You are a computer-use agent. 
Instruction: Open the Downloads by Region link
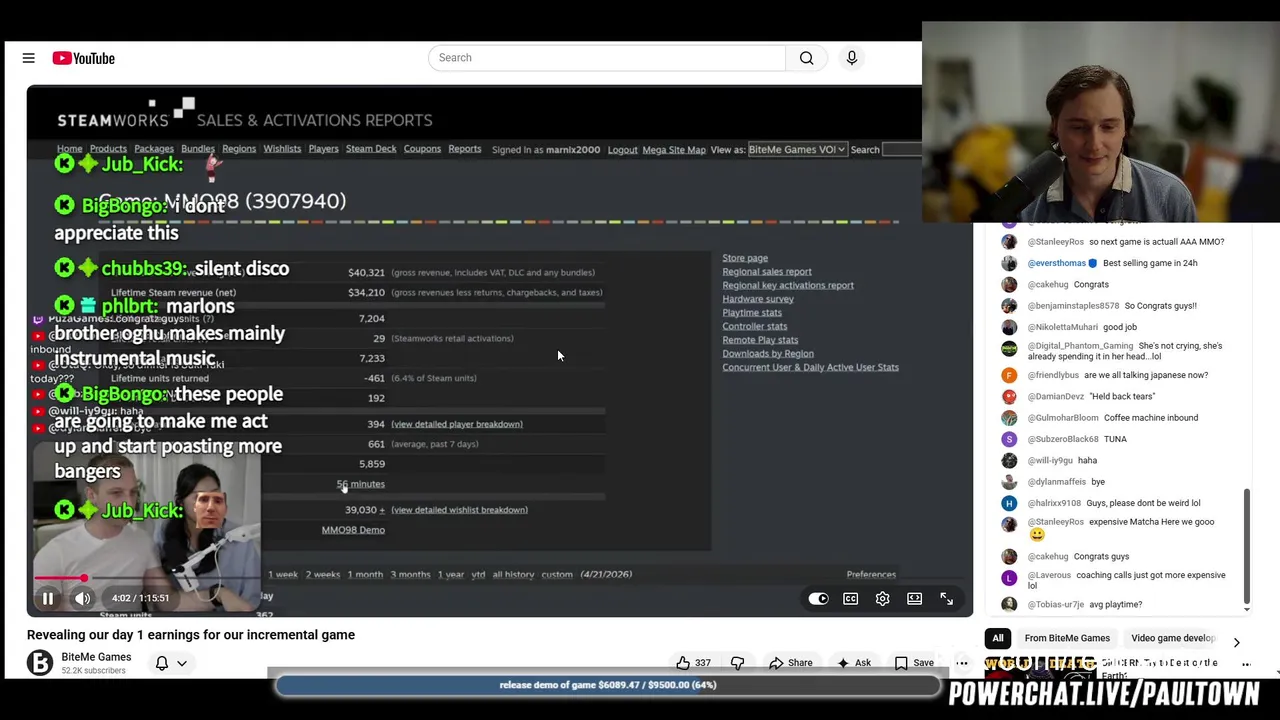pyautogui.click(x=768, y=353)
